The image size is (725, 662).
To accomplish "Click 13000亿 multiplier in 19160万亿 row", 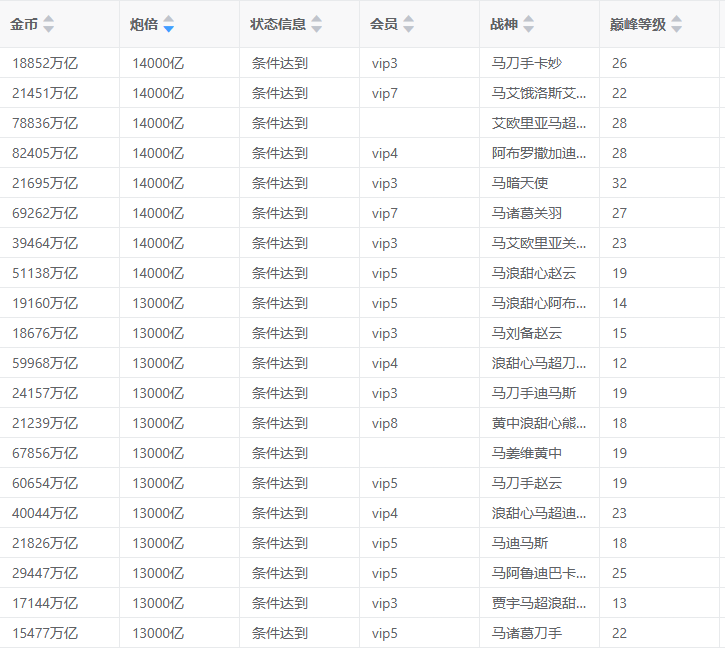I will point(158,303).
